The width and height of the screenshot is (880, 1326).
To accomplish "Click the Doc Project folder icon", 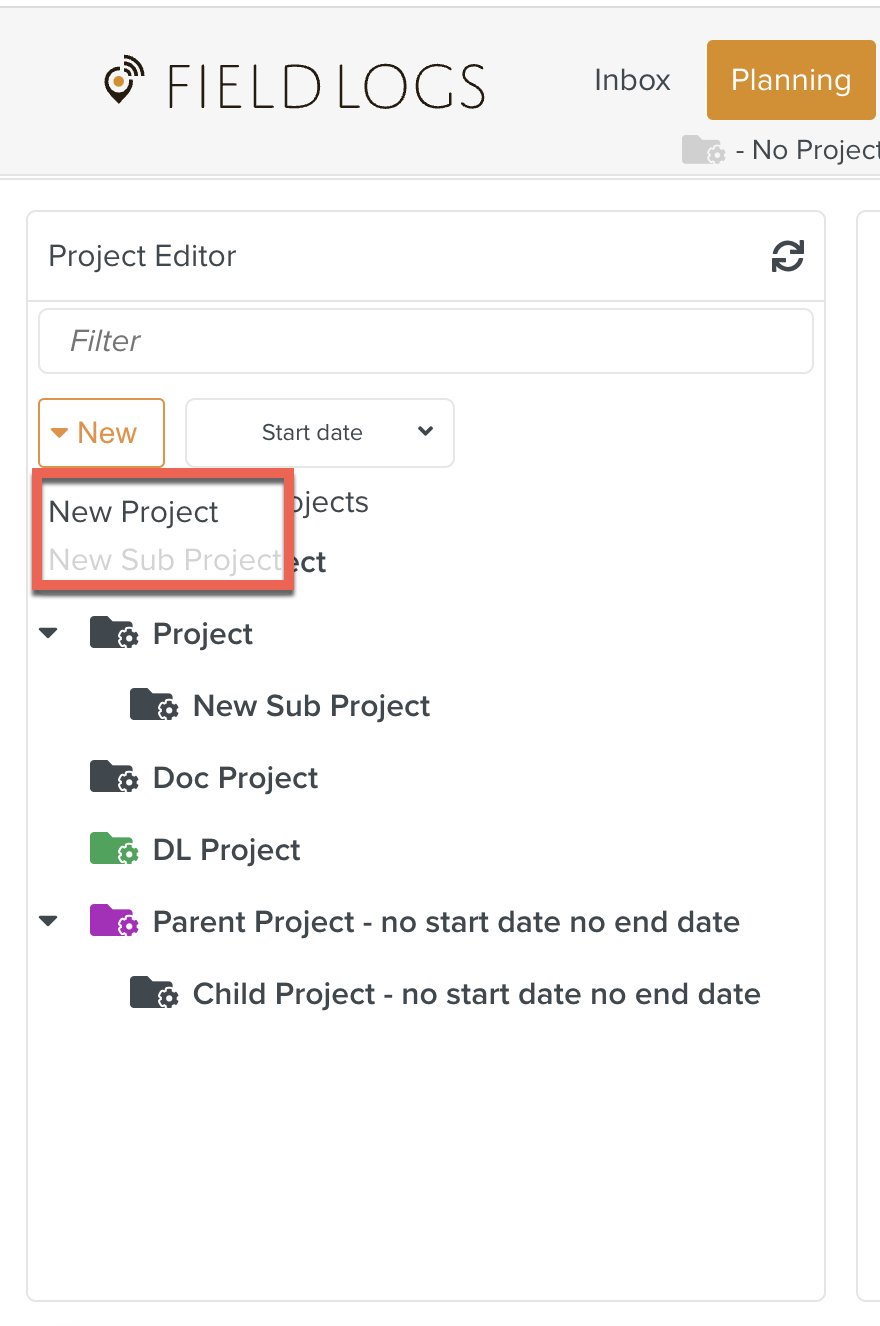I will coord(114,778).
